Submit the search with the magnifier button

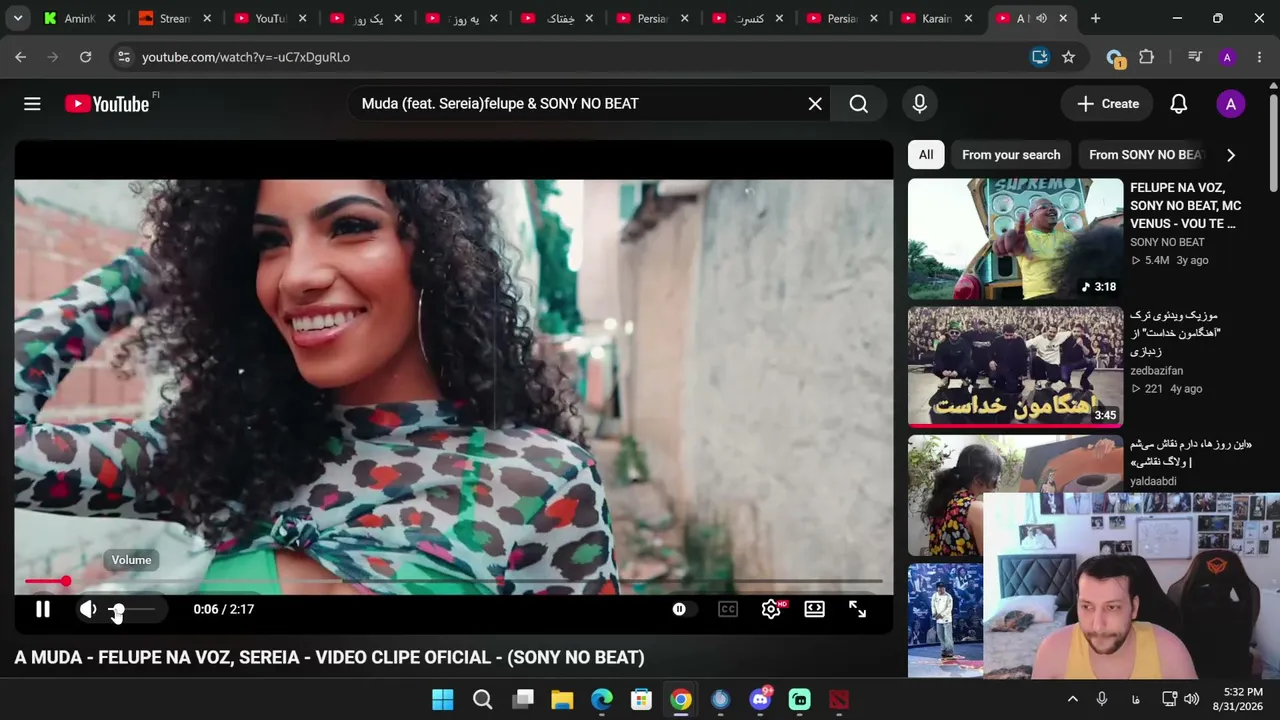(859, 104)
